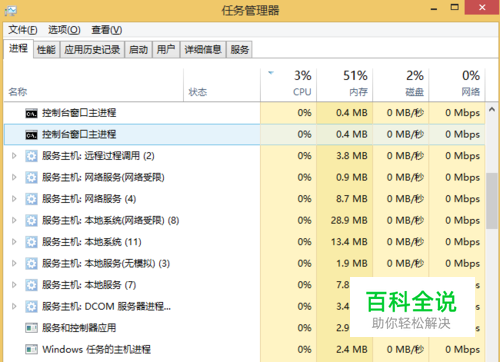Viewport: 500px width, 362px height.
Task: Click the 3.8 MB memory value
Action: tap(352, 156)
